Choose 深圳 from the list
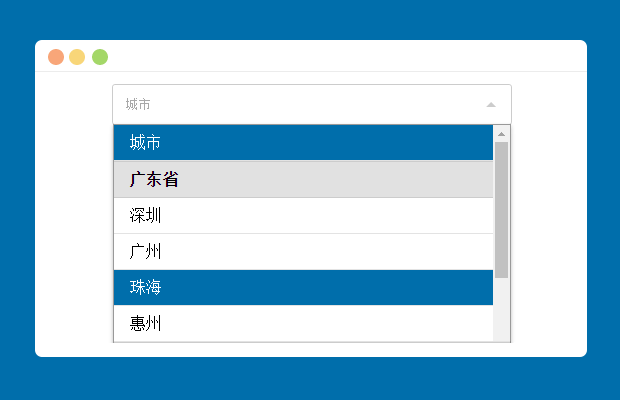This screenshot has height=400, width=620. 303,215
